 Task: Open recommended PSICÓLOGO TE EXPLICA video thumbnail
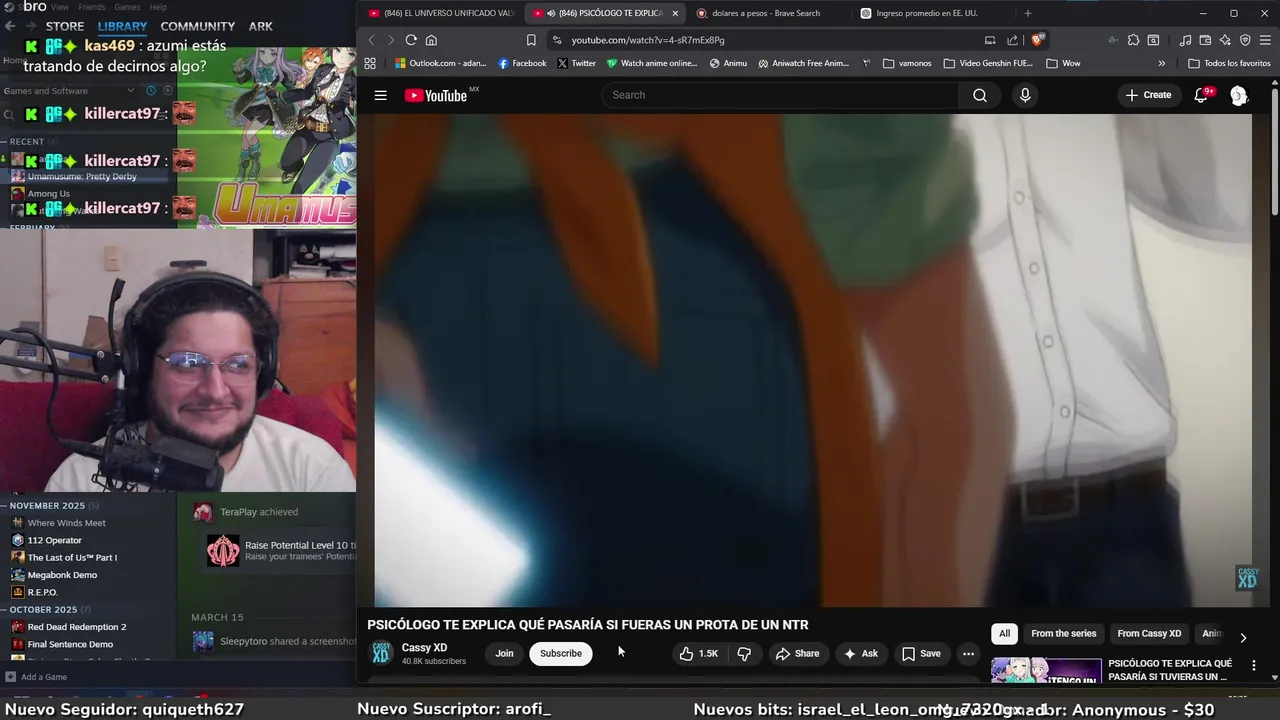click(1046, 671)
